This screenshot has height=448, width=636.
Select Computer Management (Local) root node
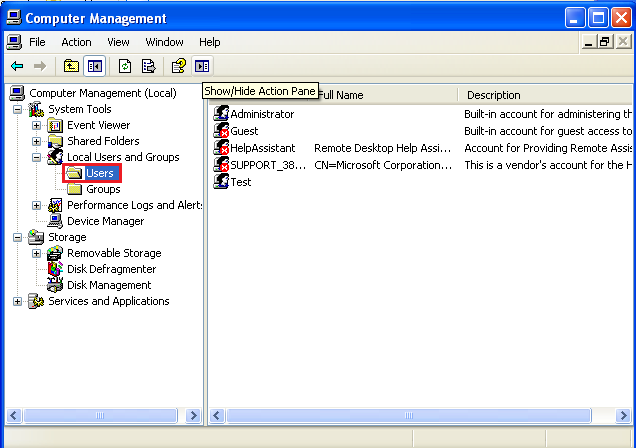point(103,93)
